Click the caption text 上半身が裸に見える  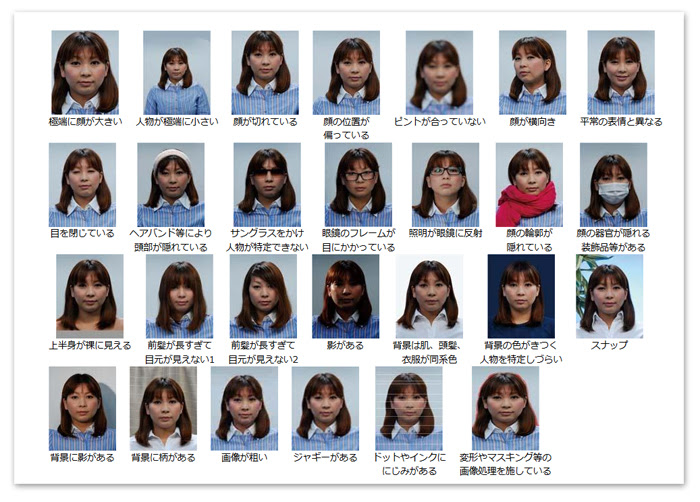90,345
